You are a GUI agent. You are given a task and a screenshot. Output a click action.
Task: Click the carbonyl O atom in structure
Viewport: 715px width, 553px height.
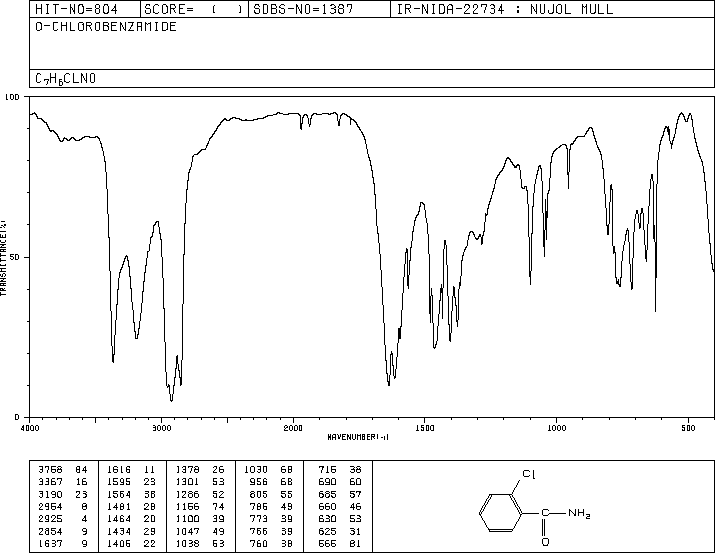click(x=545, y=542)
